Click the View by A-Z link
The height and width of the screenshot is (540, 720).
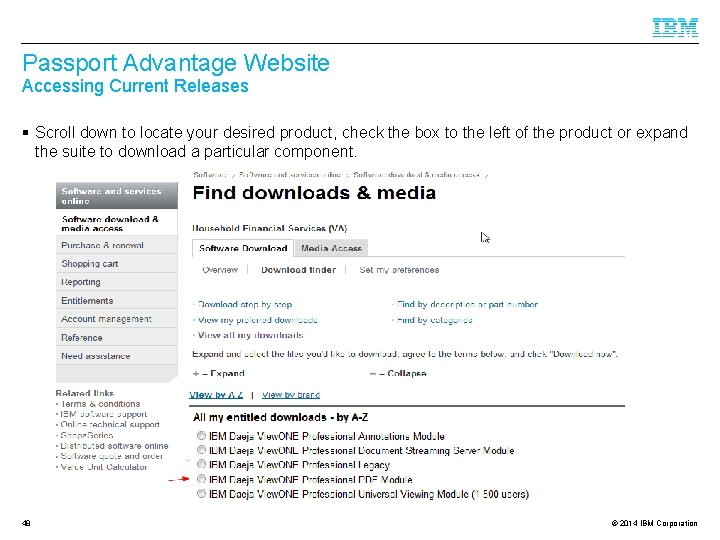point(216,394)
